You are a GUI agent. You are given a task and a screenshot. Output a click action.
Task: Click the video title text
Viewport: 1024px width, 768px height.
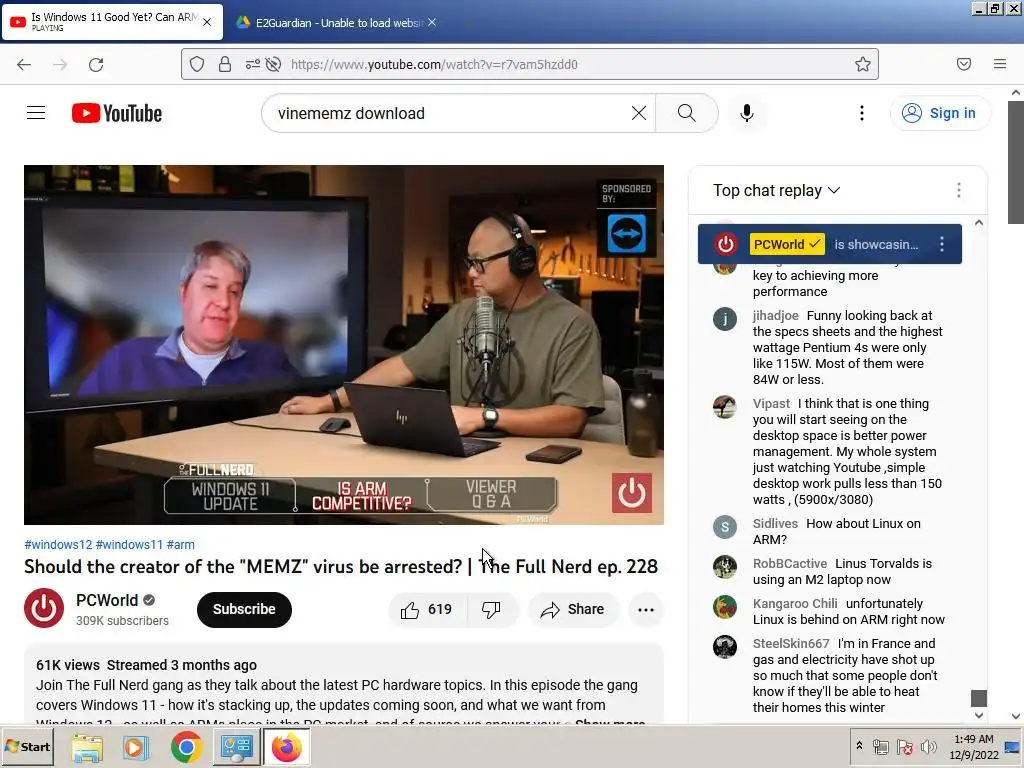pyautogui.click(x=341, y=566)
